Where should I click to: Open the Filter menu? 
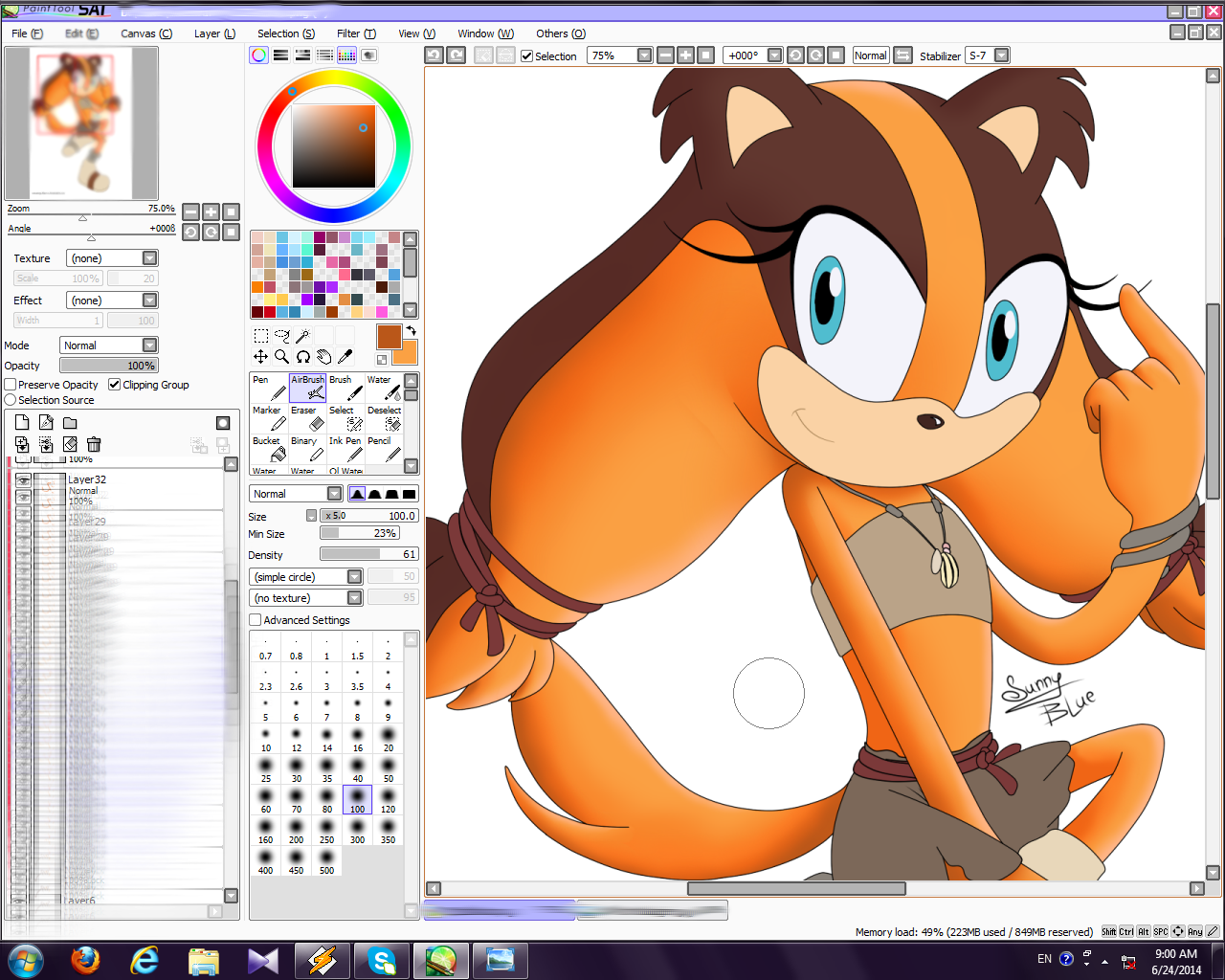tap(356, 33)
